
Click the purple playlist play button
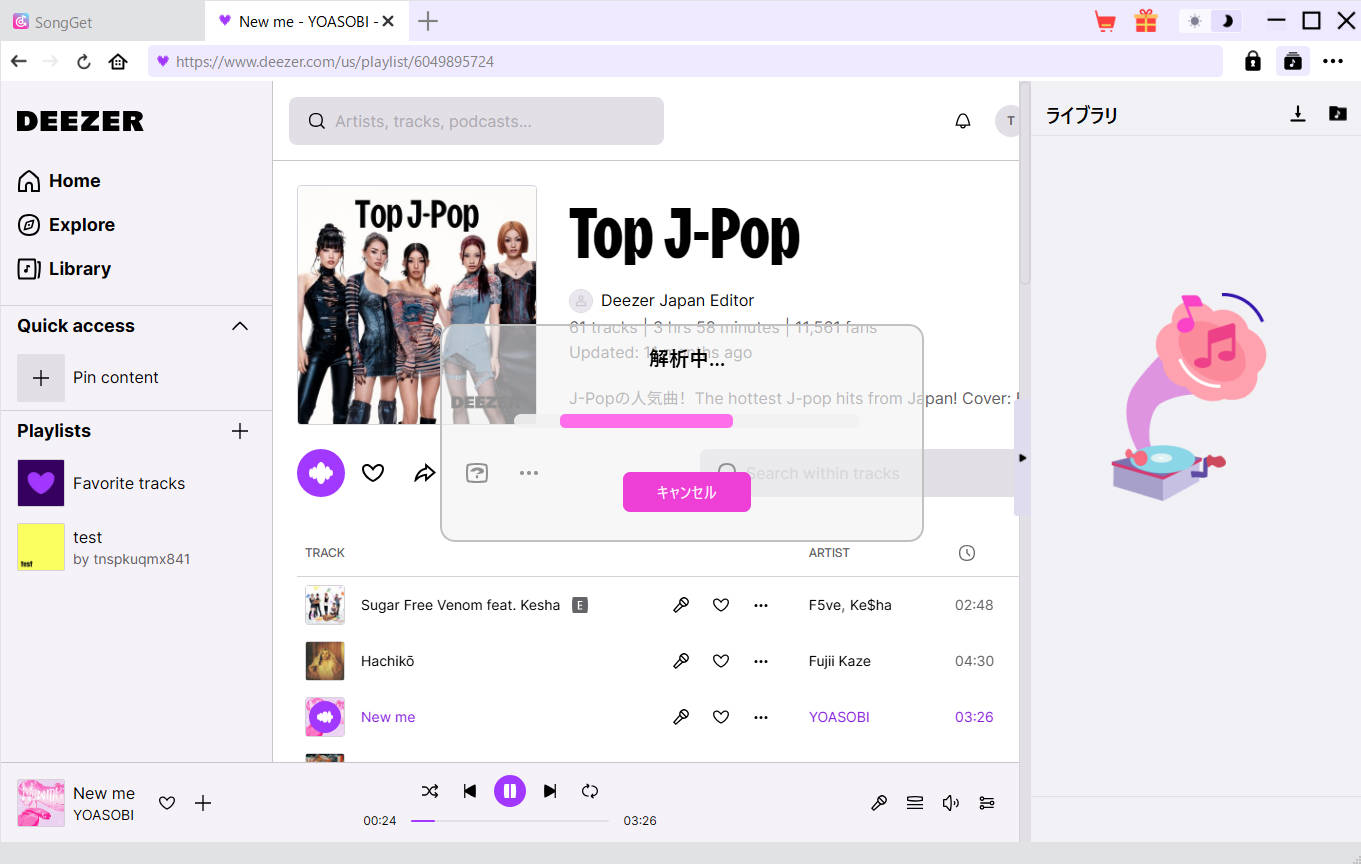click(x=321, y=473)
